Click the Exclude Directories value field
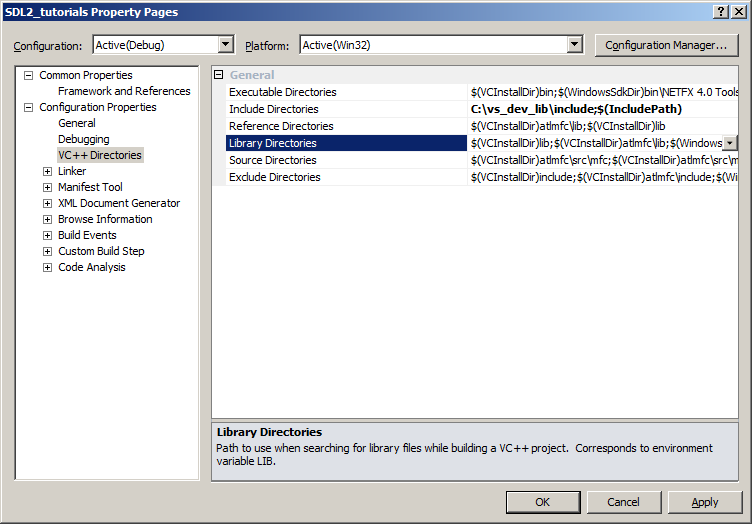This screenshot has height=524, width=752. (x=603, y=177)
